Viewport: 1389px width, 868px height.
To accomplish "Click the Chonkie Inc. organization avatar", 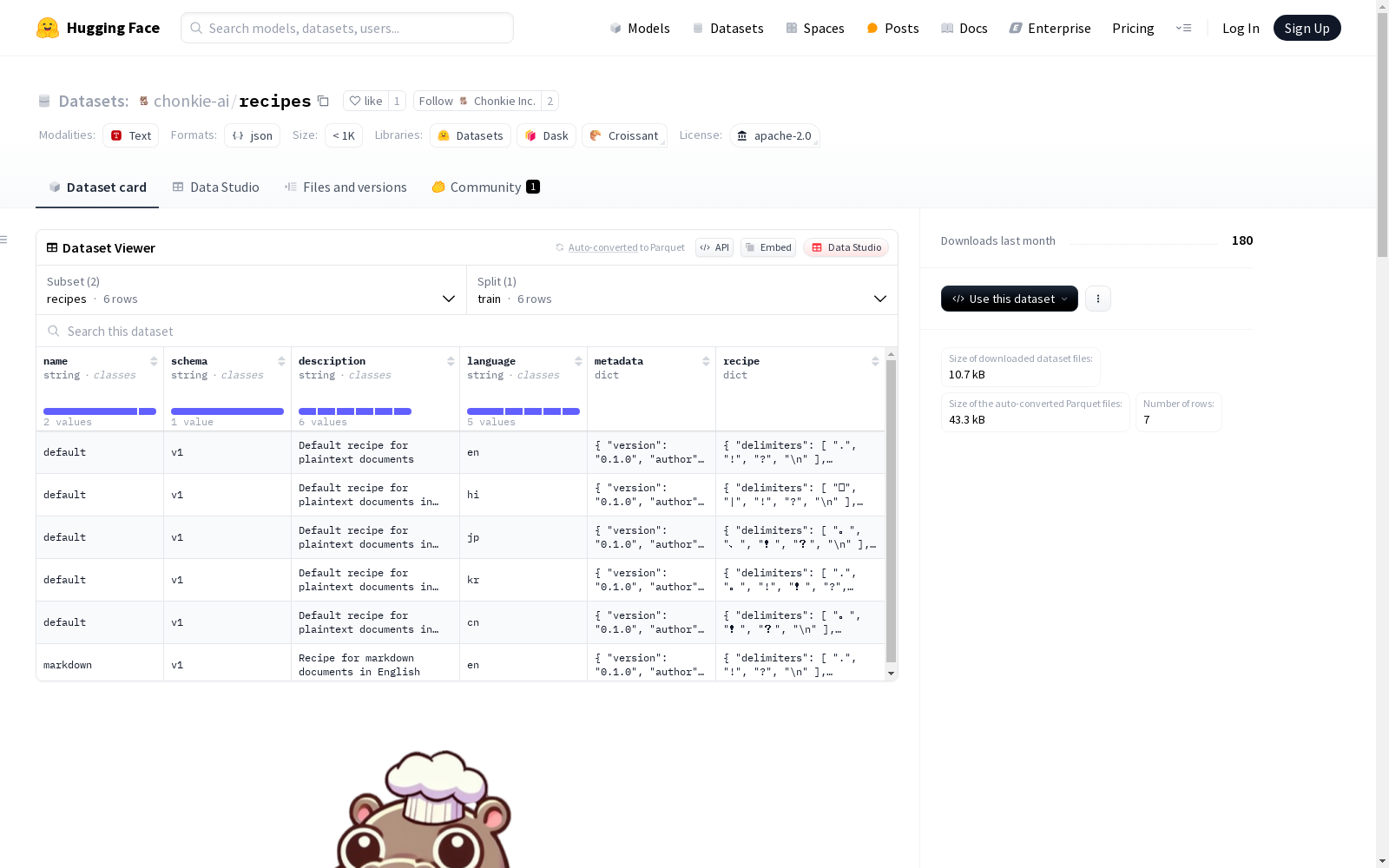I will [x=464, y=101].
